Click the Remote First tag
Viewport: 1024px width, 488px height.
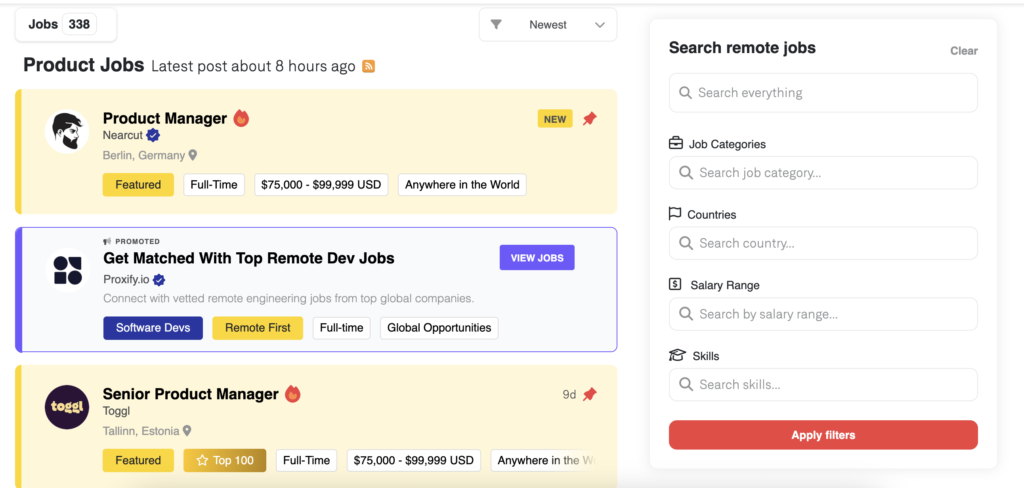point(258,328)
